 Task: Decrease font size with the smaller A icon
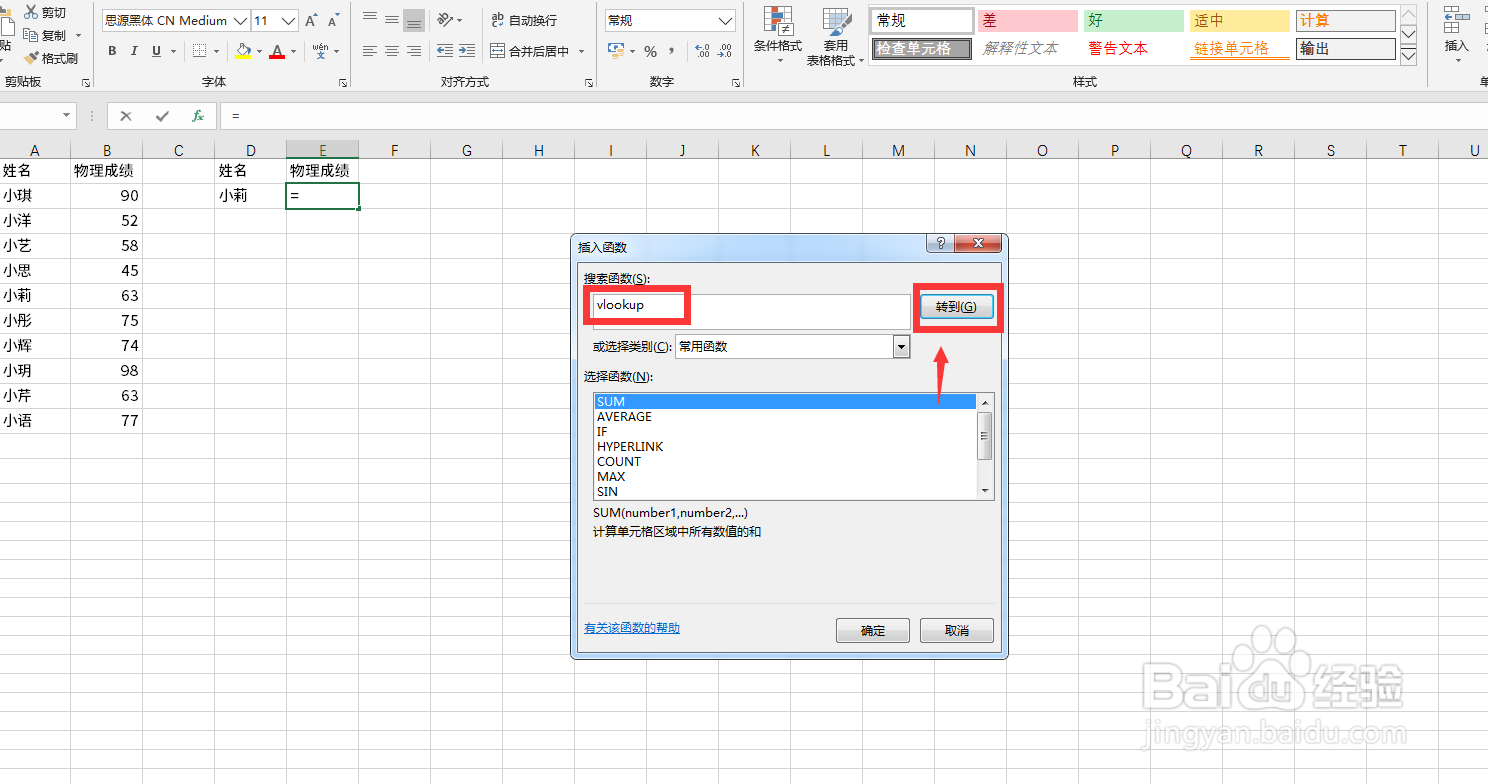tap(333, 21)
